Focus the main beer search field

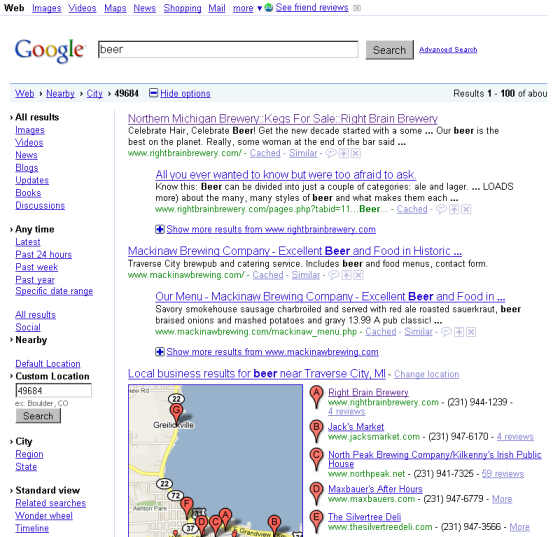(x=228, y=49)
